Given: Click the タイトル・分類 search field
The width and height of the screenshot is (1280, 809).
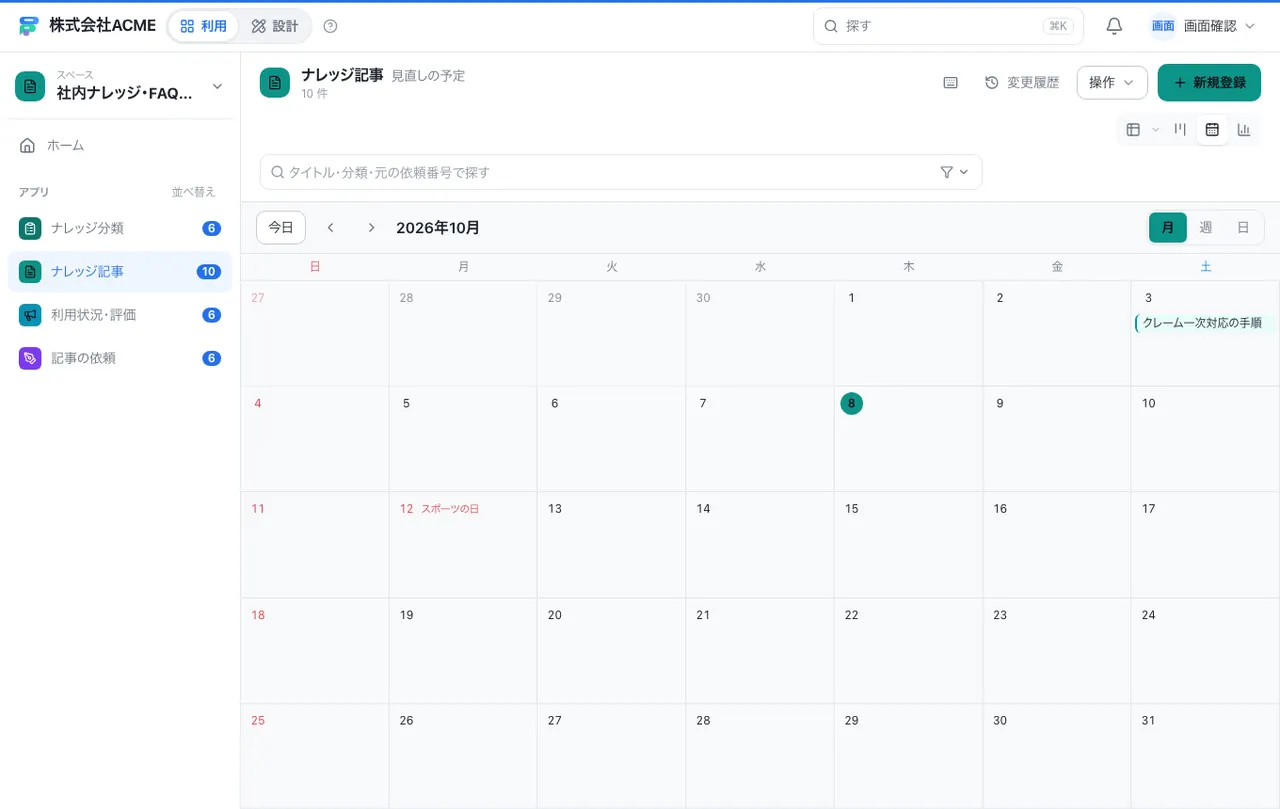Looking at the screenshot, I should pos(621,172).
